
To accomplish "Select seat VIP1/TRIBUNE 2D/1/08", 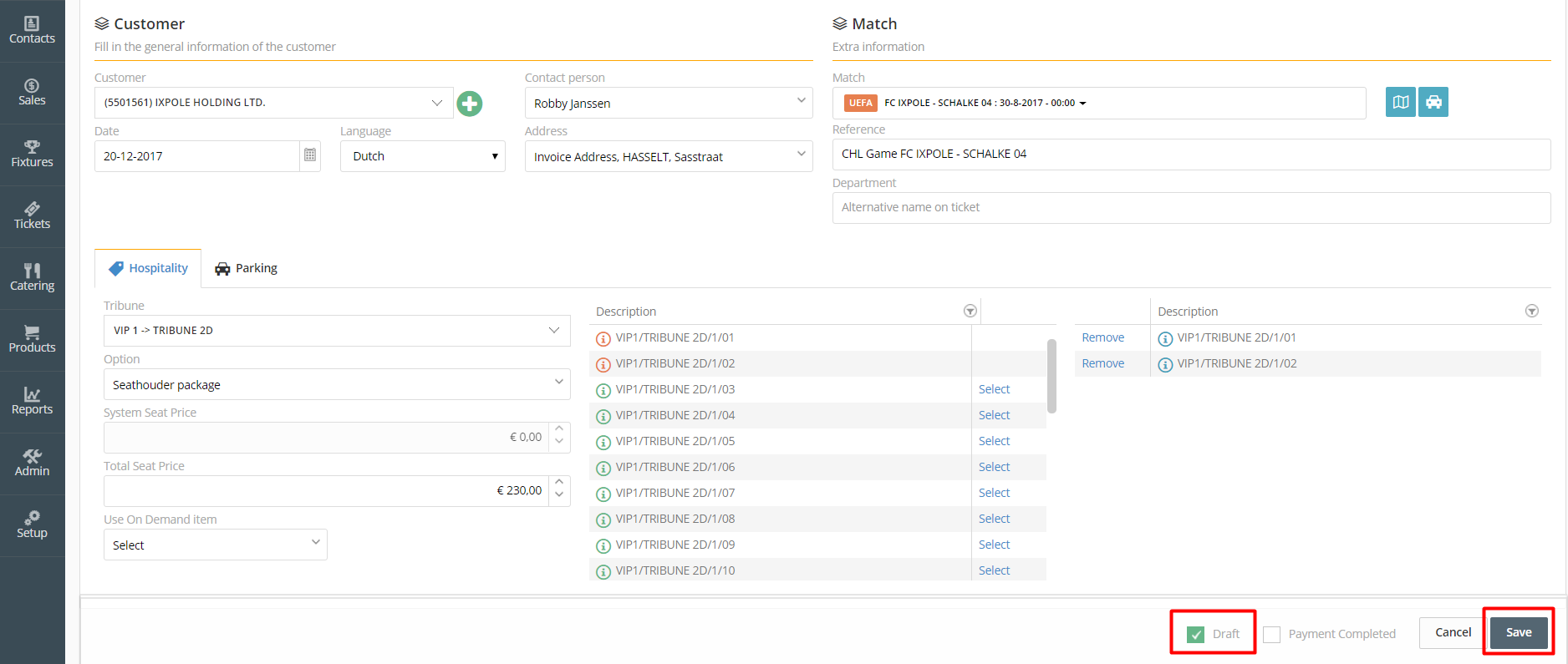I will point(994,519).
